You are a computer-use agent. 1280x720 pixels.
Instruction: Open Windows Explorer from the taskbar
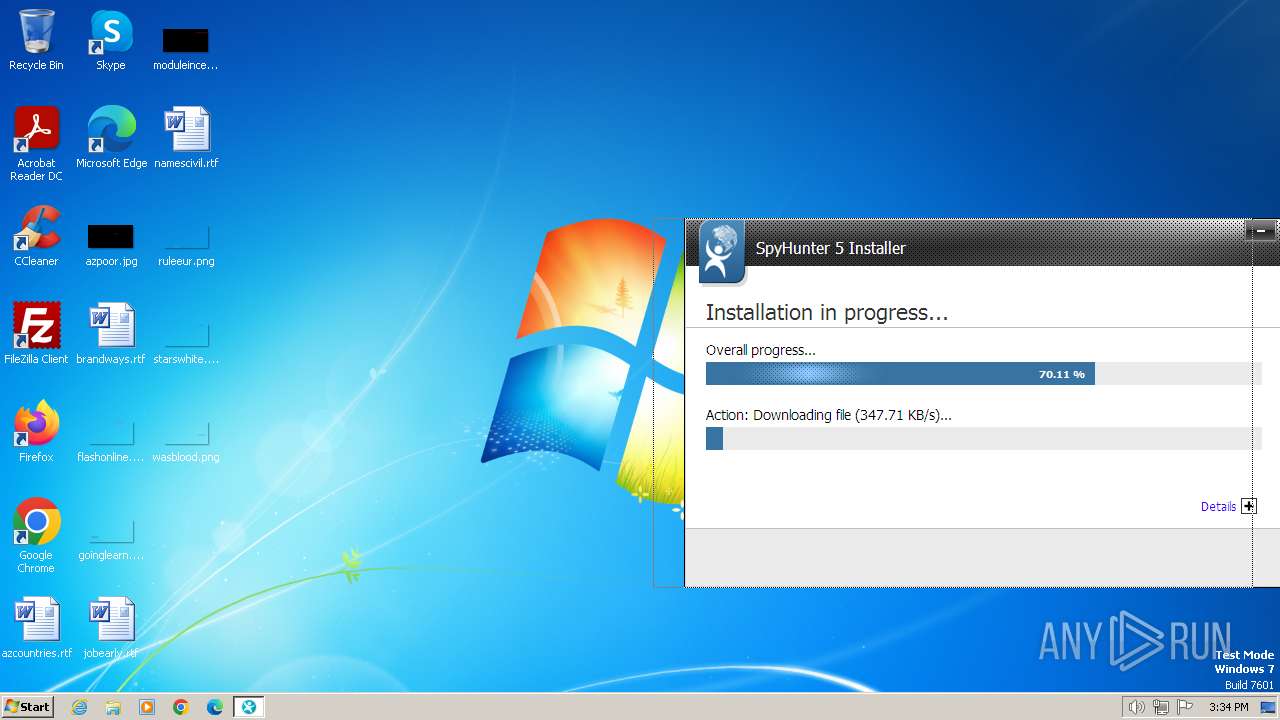point(113,707)
